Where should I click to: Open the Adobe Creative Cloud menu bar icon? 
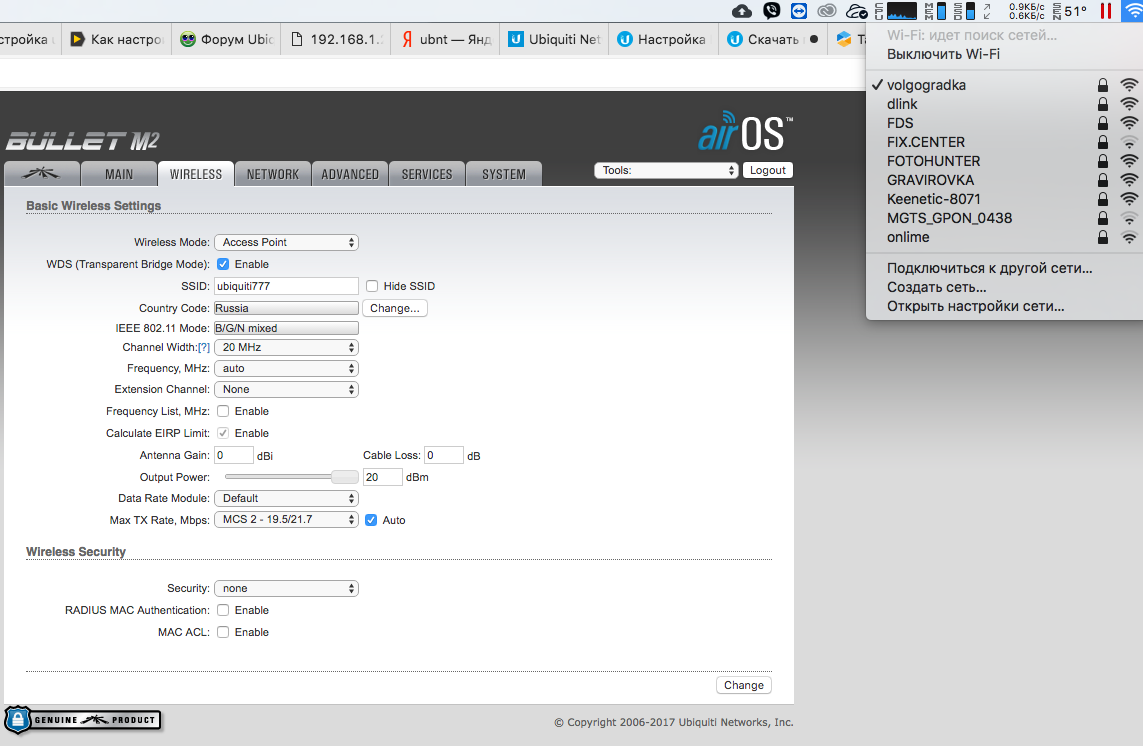[827, 11]
